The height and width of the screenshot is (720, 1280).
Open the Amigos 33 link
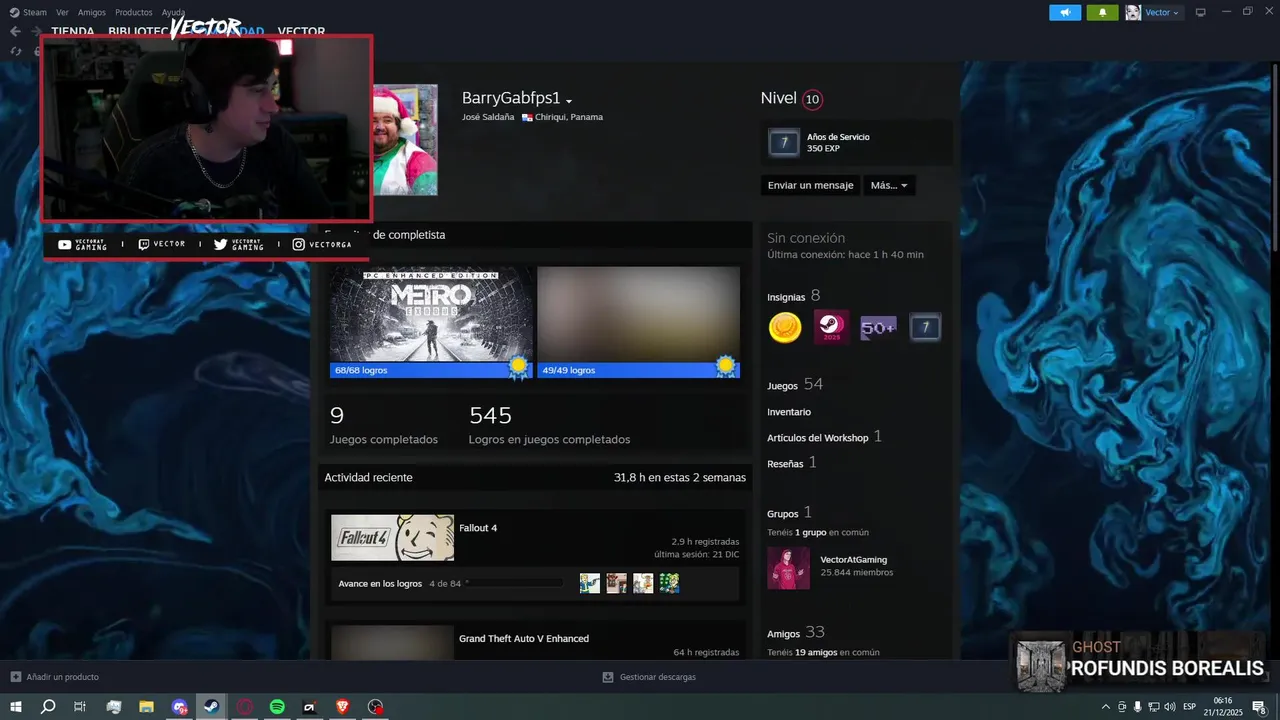click(x=796, y=632)
